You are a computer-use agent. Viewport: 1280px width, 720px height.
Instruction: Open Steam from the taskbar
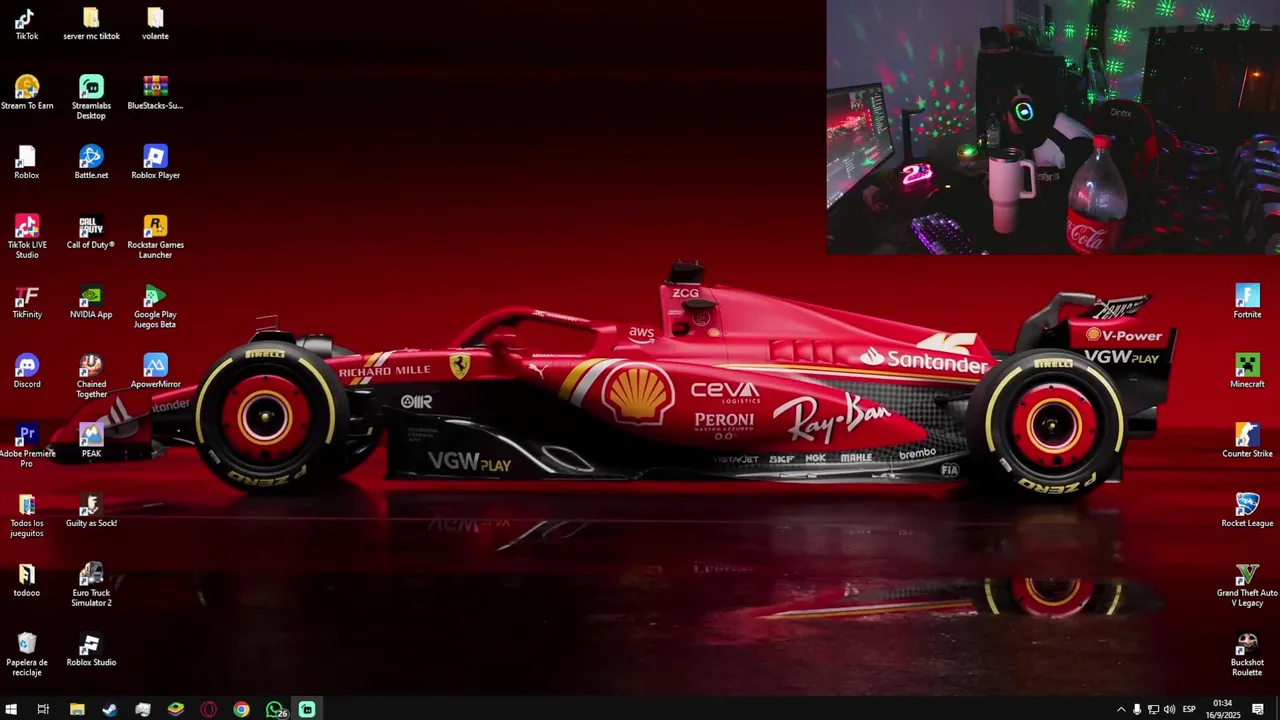coord(109,709)
